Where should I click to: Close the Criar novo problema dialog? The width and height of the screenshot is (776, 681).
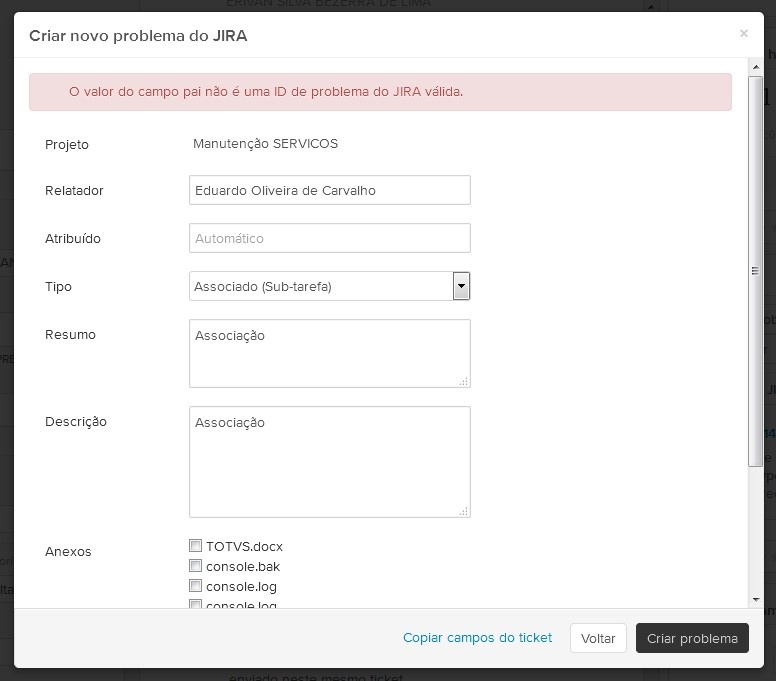tap(743, 34)
